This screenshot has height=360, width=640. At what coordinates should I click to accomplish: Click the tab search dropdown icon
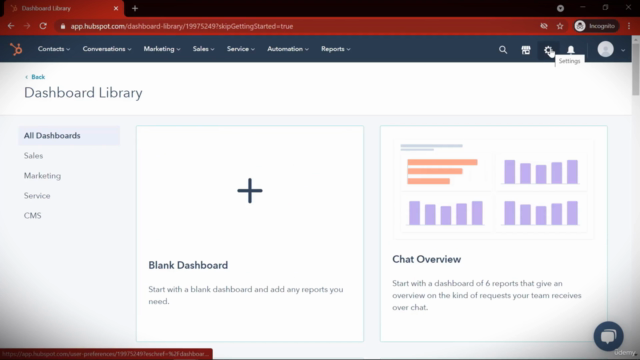(560, 8)
